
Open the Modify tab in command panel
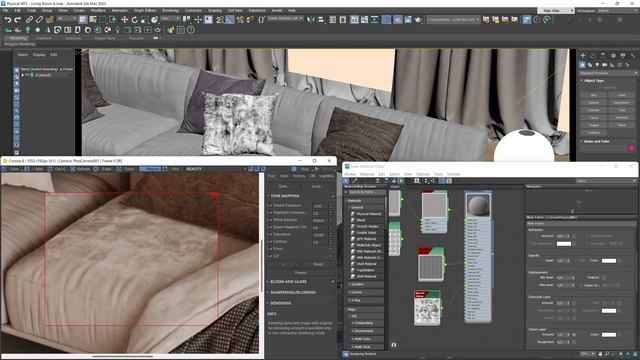593,56
